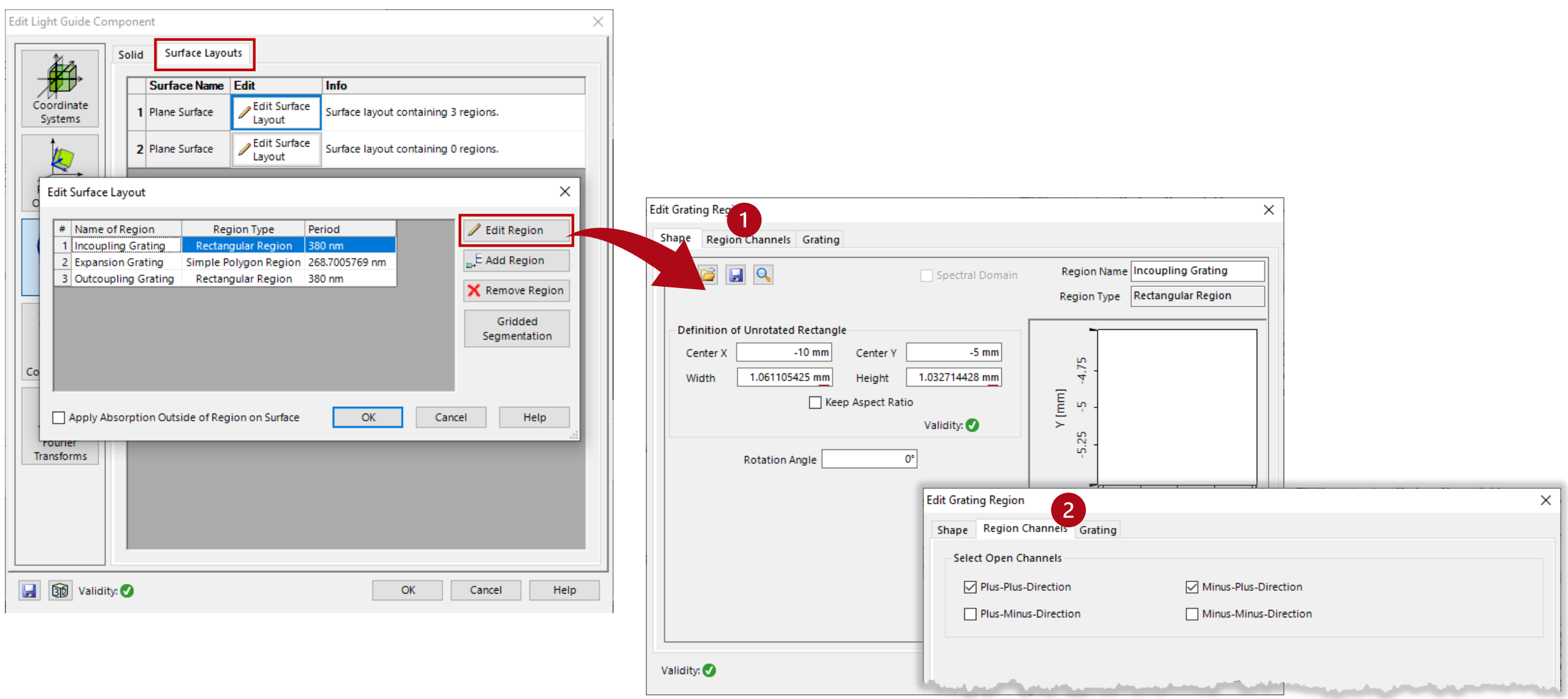This screenshot has width=1568, height=699.
Task: Click row 1 Plane Surface name cell
Action: [x=187, y=113]
